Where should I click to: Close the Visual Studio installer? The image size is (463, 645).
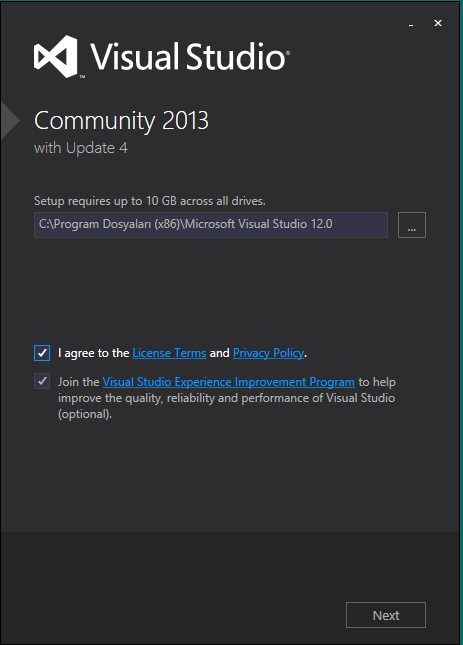(438, 23)
